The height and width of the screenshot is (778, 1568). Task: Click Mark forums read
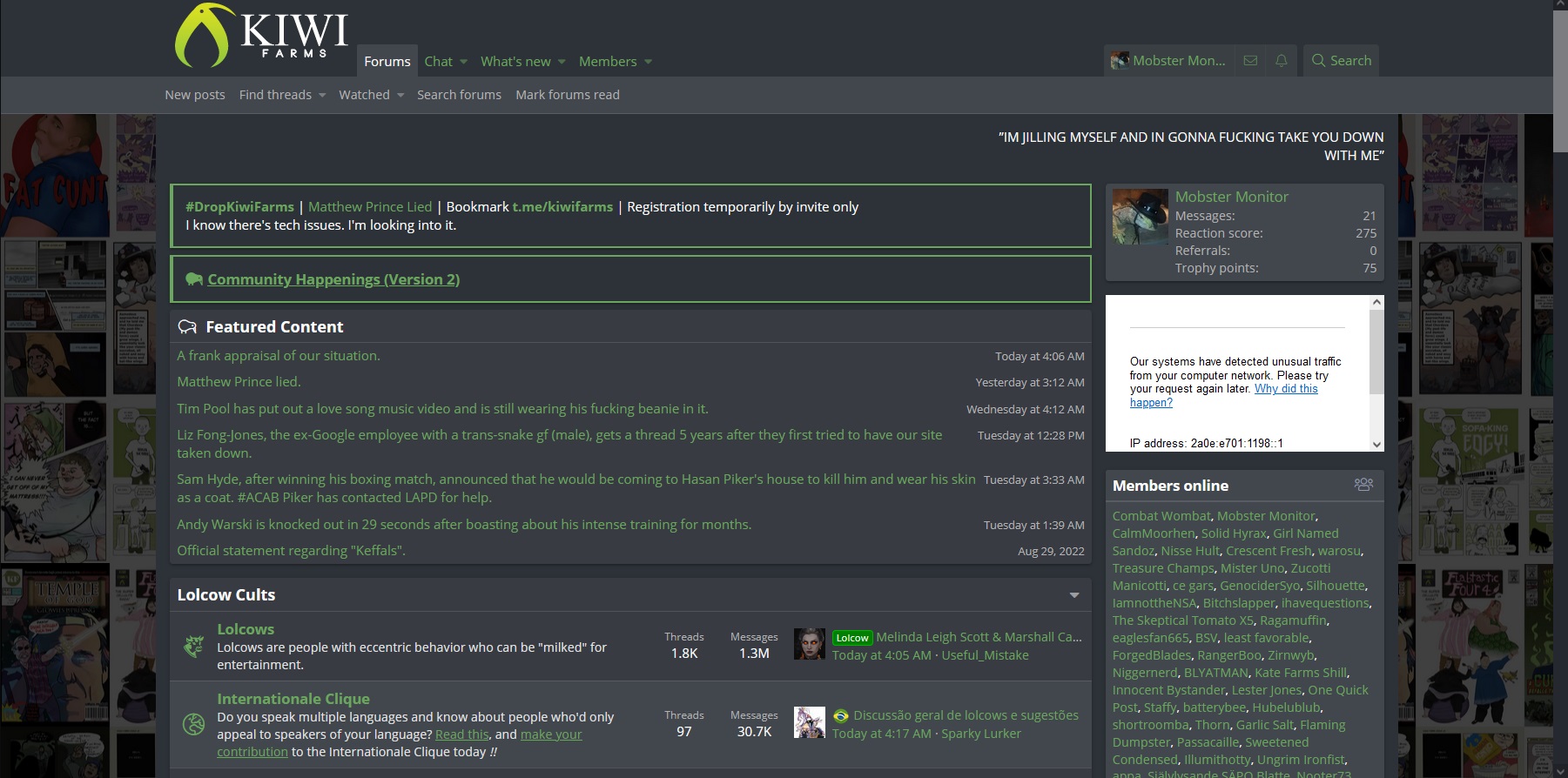click(x=568, y=95)
